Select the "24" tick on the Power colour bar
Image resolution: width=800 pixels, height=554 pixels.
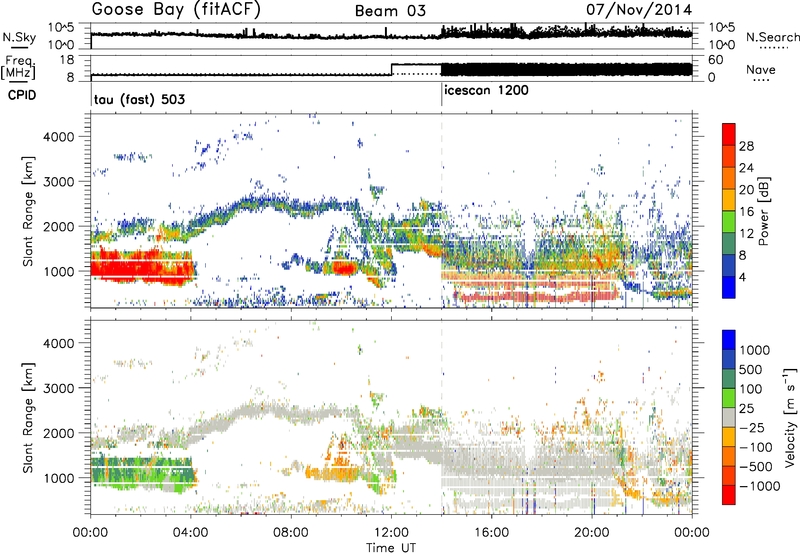746,168
